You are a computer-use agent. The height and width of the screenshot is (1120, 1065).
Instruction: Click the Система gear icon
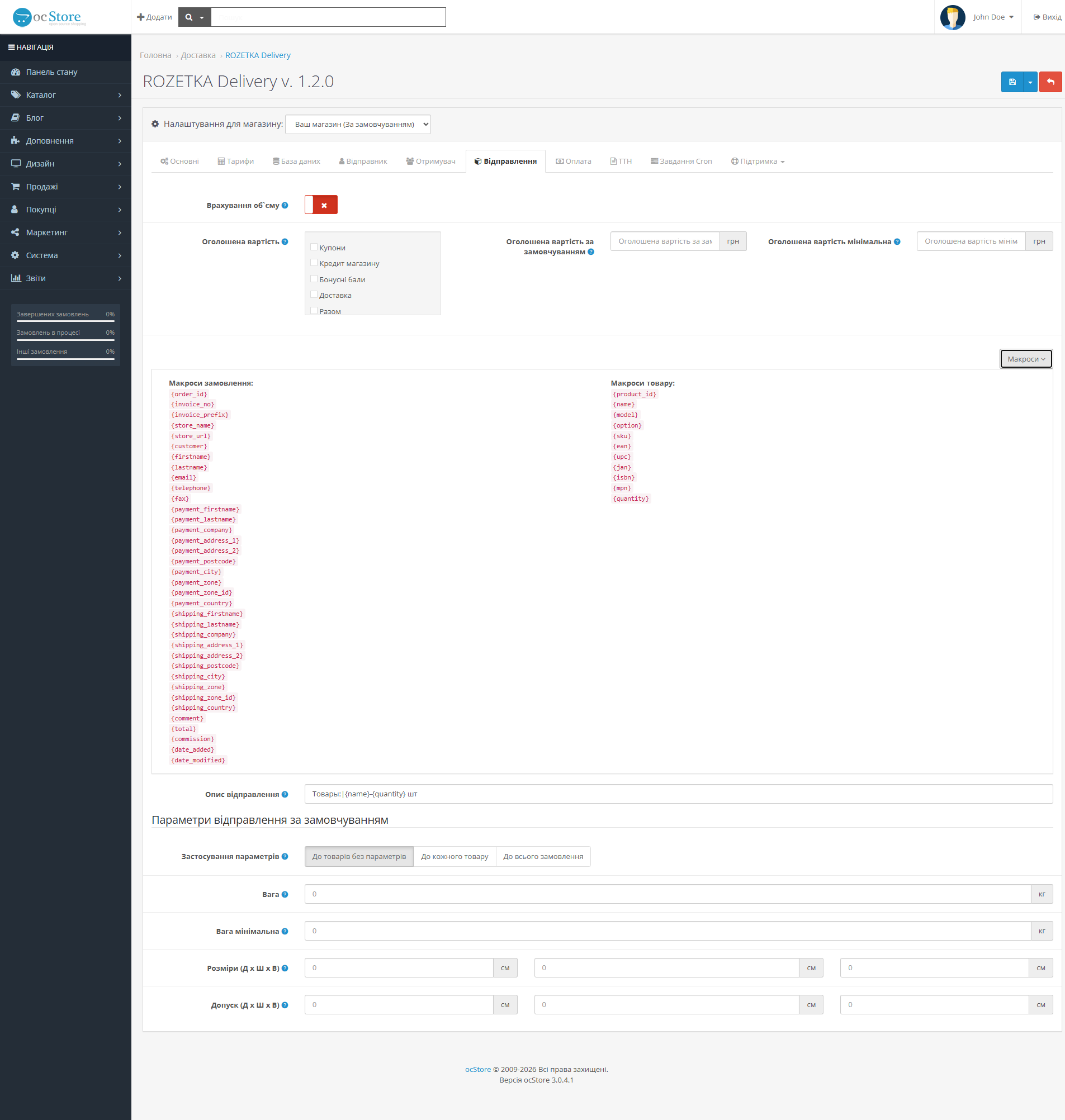[15, 255]
